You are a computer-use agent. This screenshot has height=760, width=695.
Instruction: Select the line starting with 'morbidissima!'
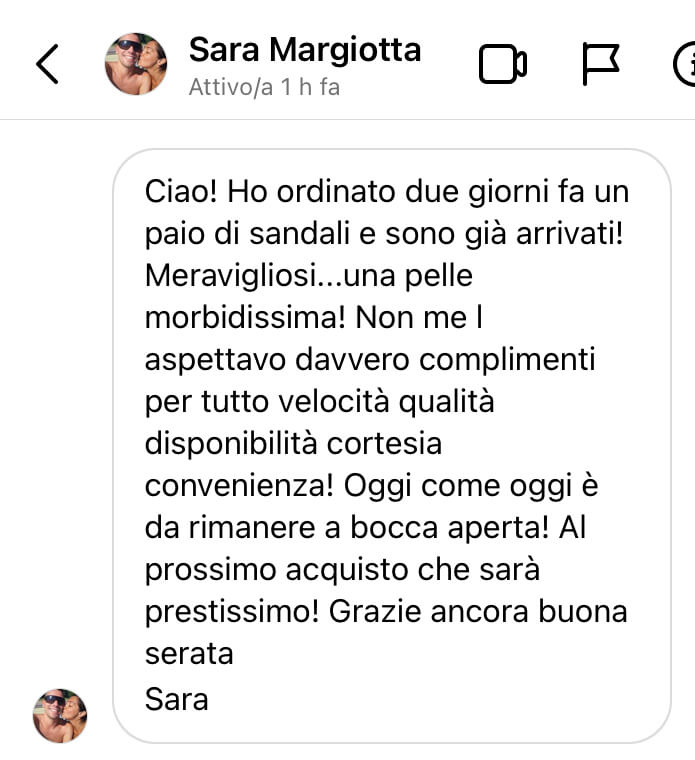[314, 317]
